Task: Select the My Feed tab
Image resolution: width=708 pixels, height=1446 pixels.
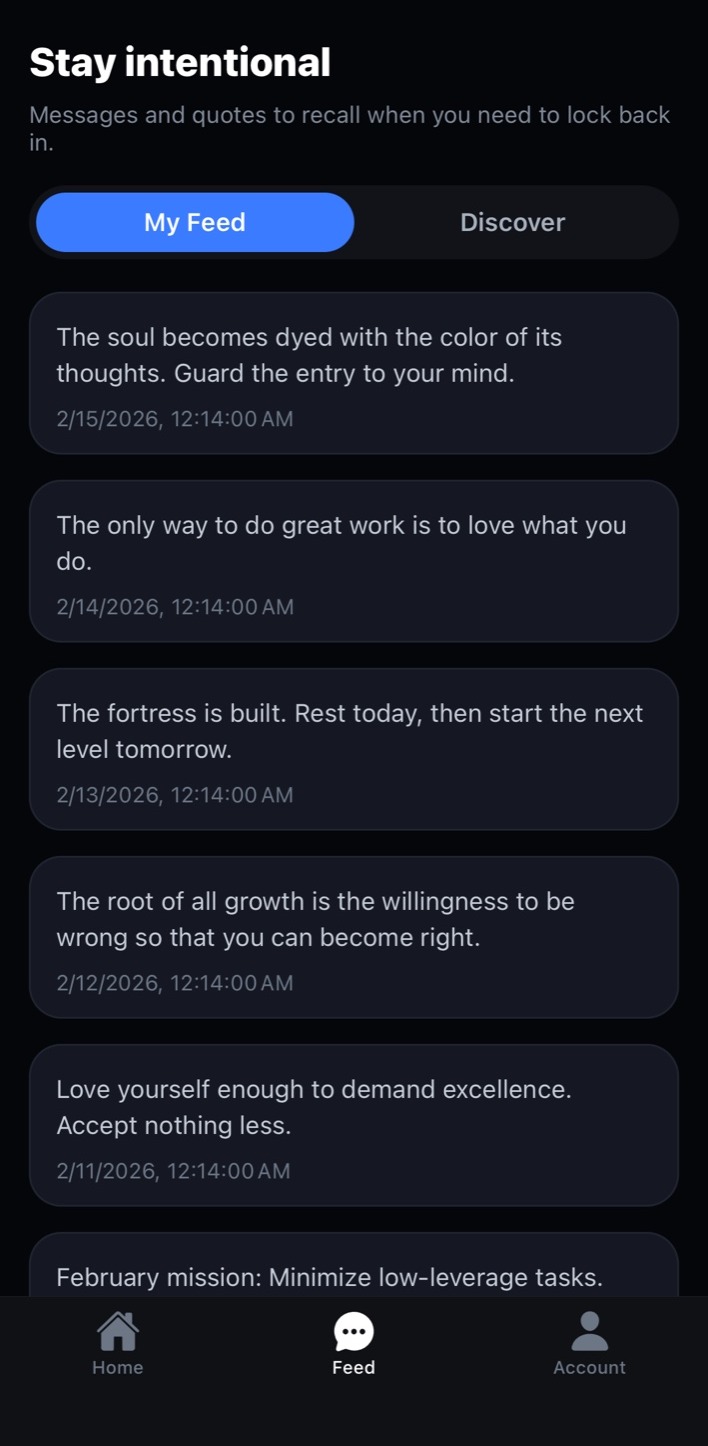Action: pyautogui.click(x=194, y=222)
